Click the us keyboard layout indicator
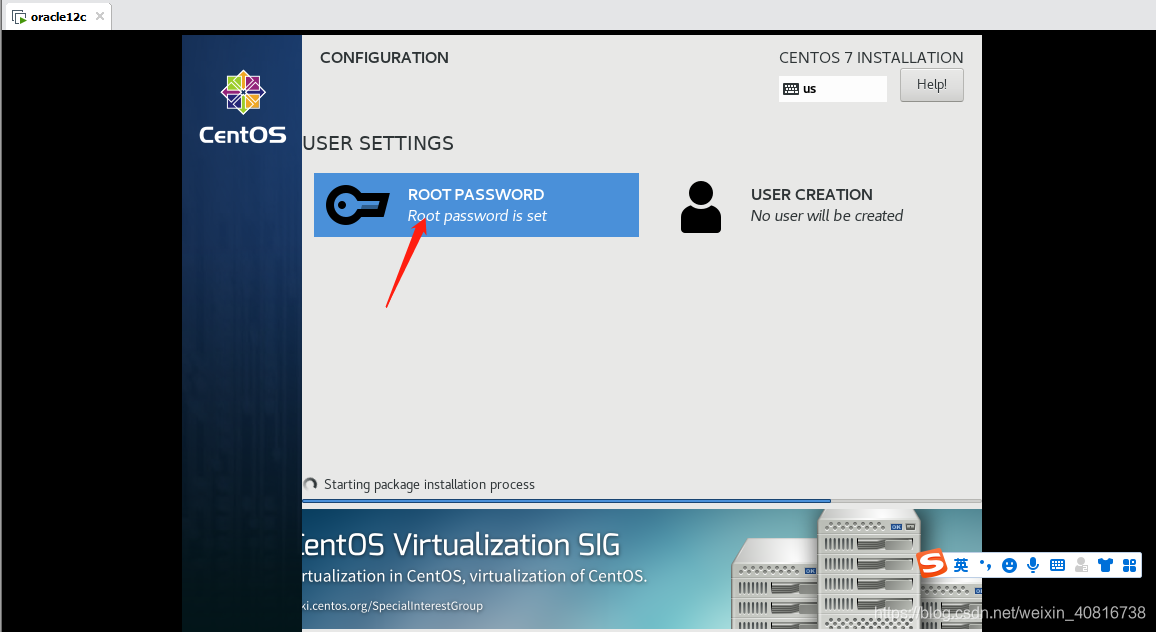Viewport: 1156px width, 632px height. point(832,88)
